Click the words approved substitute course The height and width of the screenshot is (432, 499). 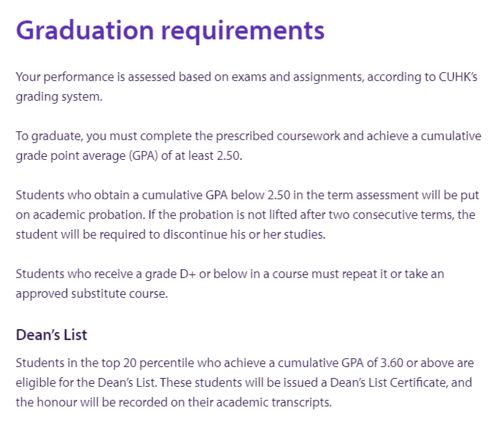[92, 294]
